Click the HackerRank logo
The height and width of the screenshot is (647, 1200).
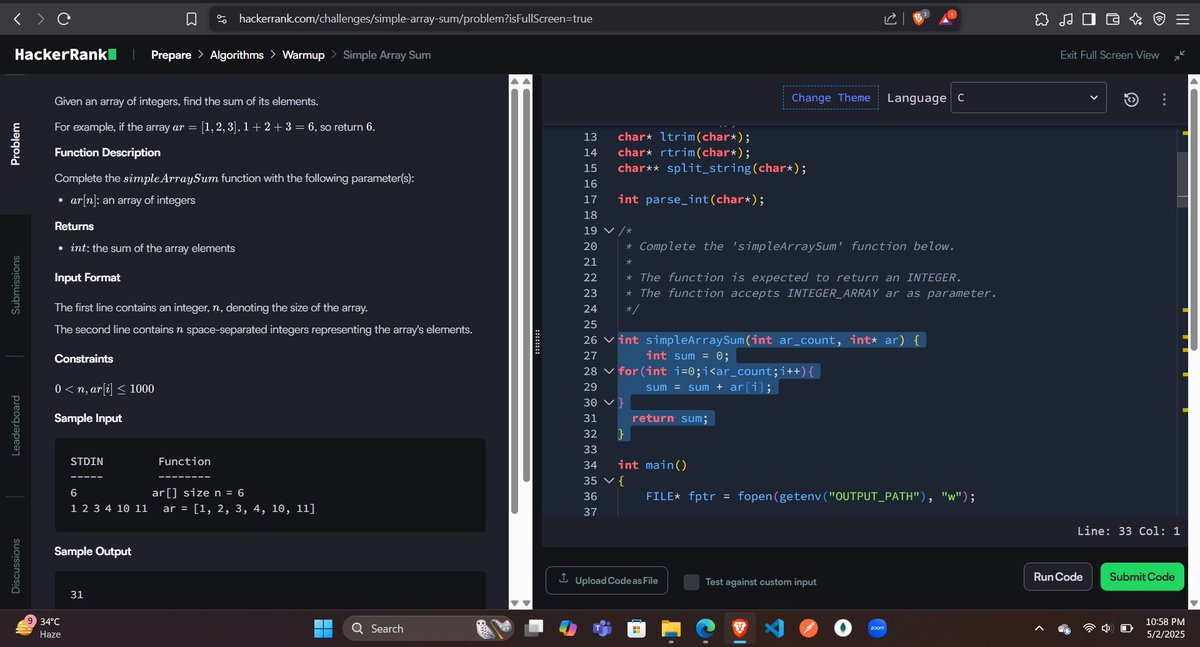pyautogui.click(x=67, y=55)
